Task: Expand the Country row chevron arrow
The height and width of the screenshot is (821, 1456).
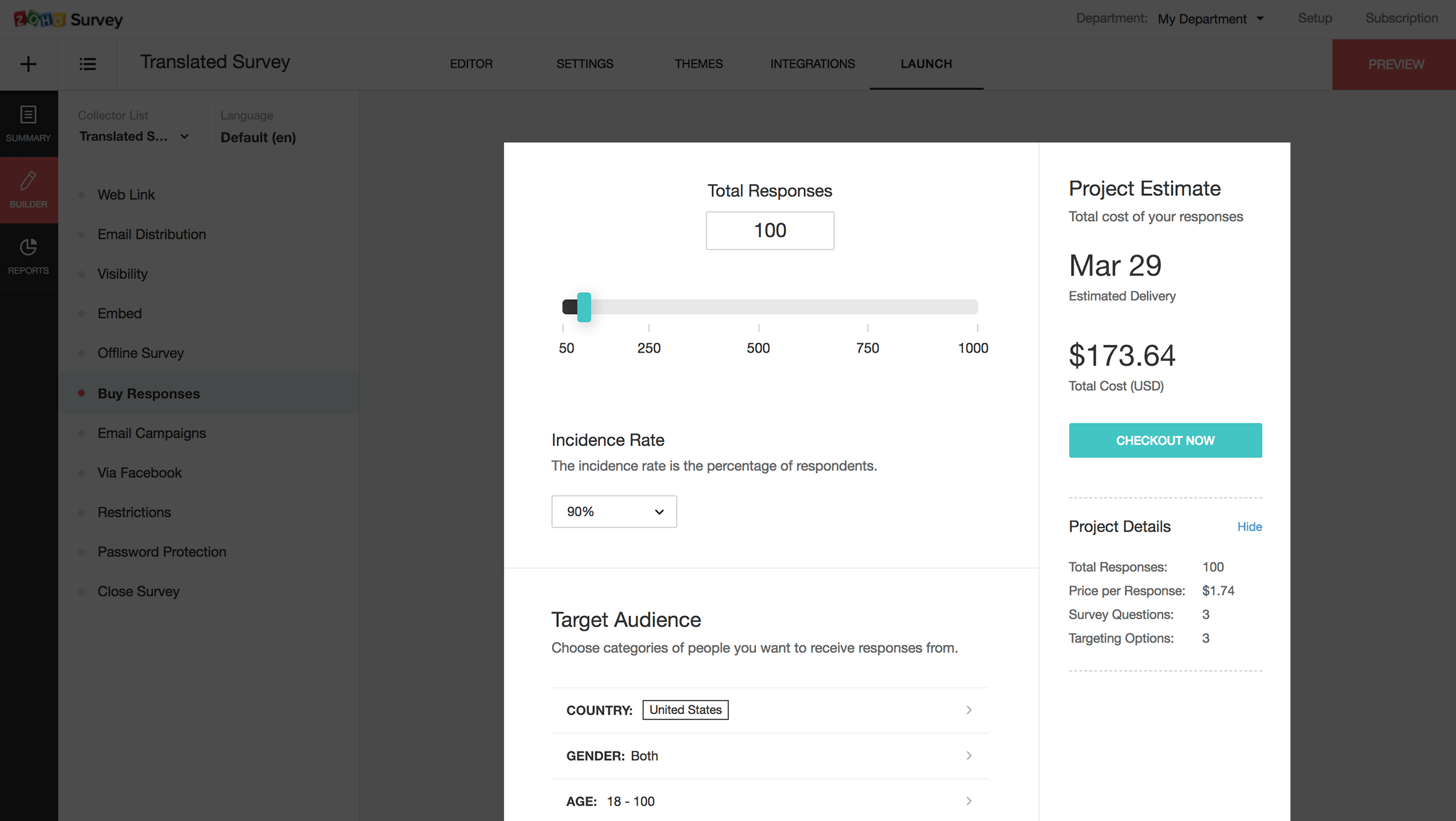Action: tap(969, 710)
